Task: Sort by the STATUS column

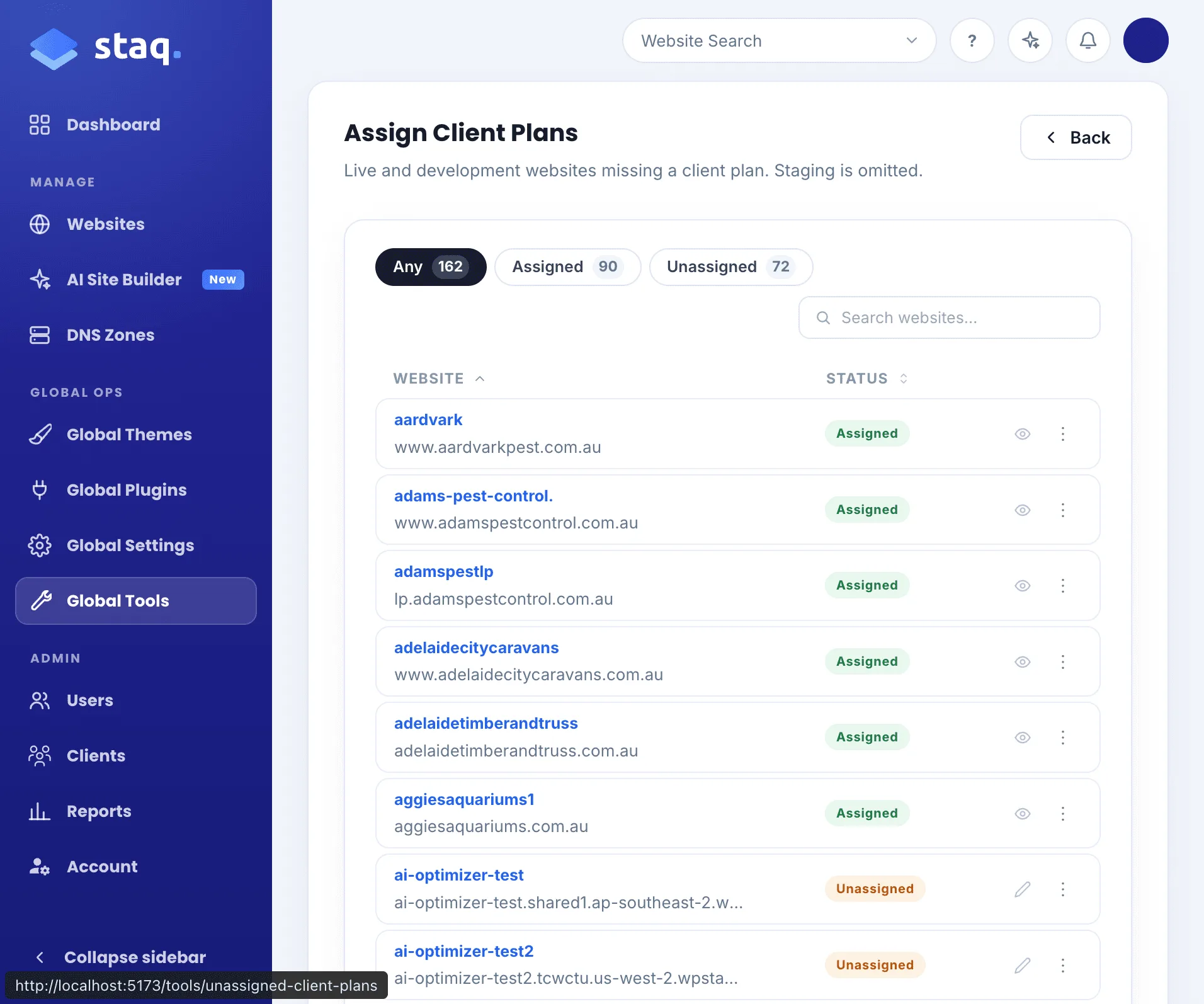Action: (866, 379)
